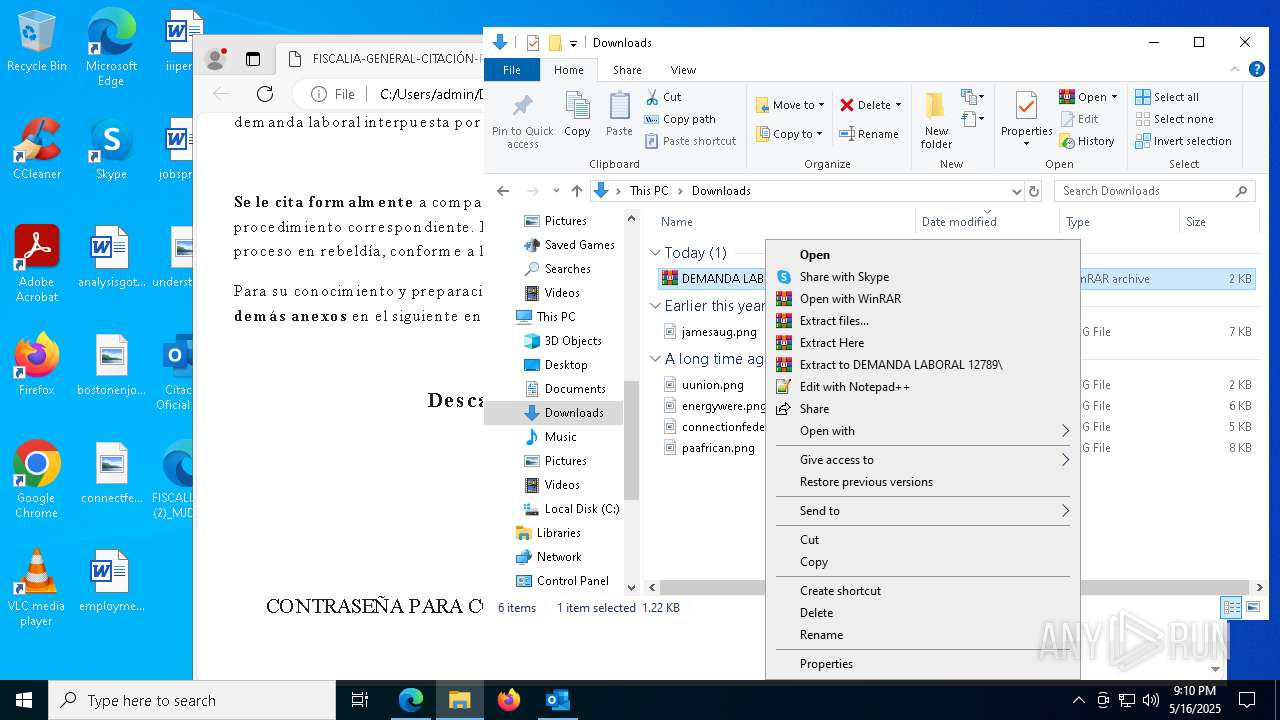Open Windows Start menu
Viewport: 1280px width, 720px height.
24,700
